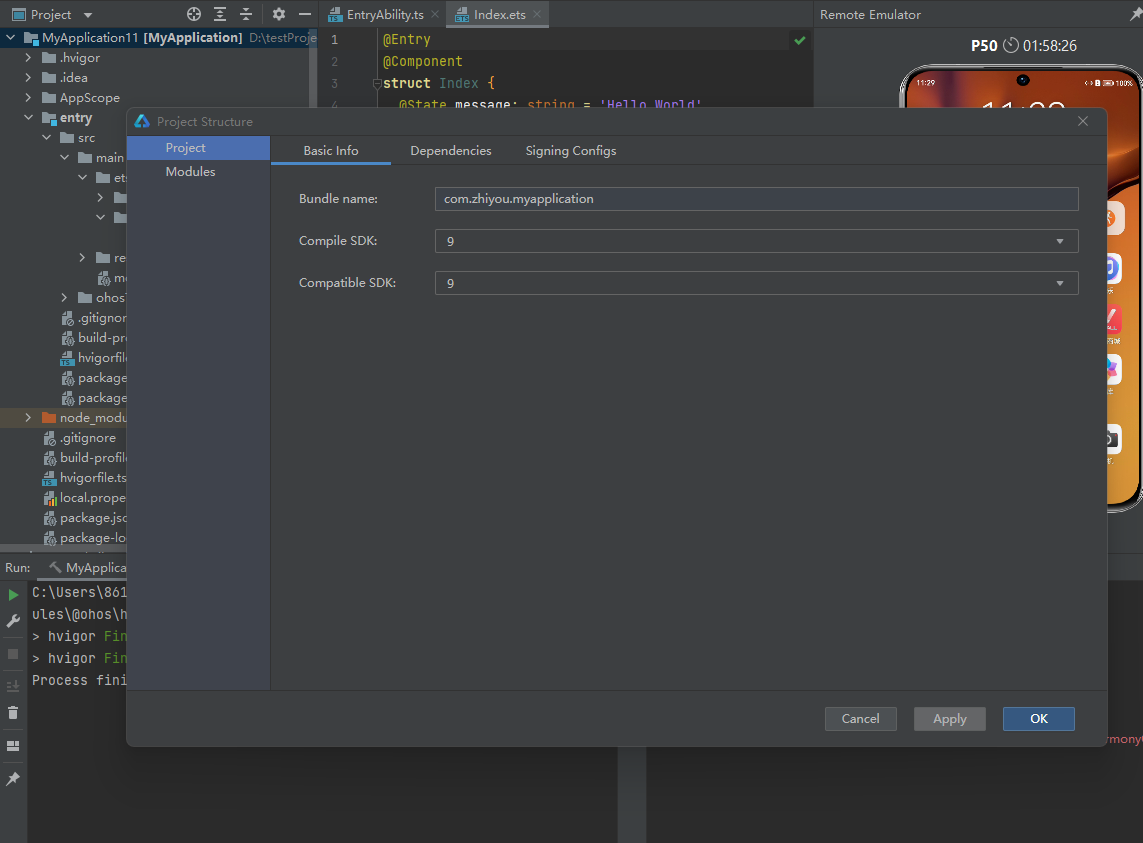Click the Remote Emulator panel title
This screenshot has height=843, width=1143.
pyautogui.click(x=870, y=15)
